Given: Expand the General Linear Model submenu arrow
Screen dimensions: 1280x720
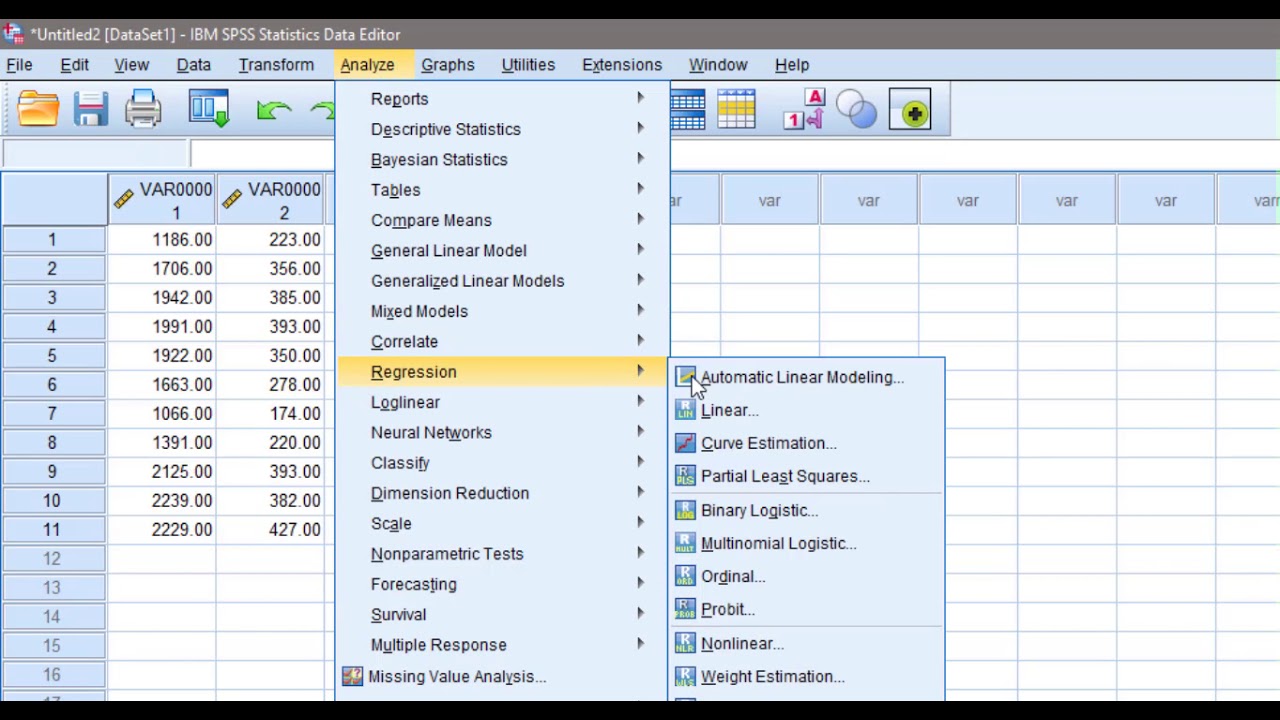Looking at the screenshot, I should click(641, 249).
